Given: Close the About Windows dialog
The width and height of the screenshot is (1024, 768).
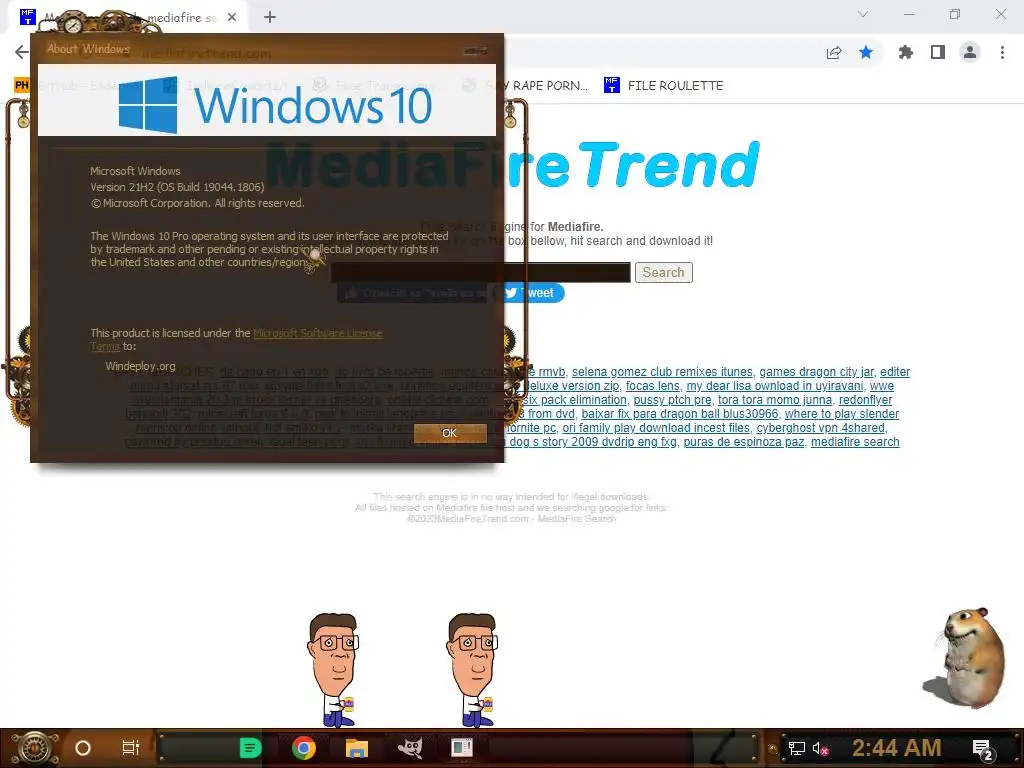Looking at the screenshot, I should point(475,51).
